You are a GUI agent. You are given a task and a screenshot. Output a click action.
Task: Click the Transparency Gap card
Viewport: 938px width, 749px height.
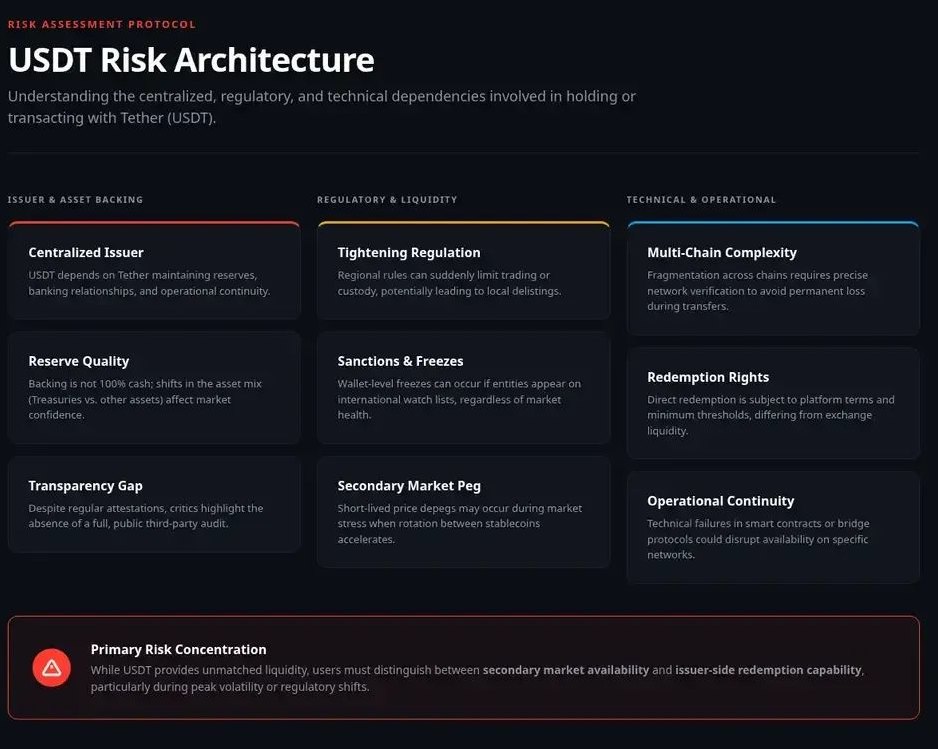[x=154, y=504]
